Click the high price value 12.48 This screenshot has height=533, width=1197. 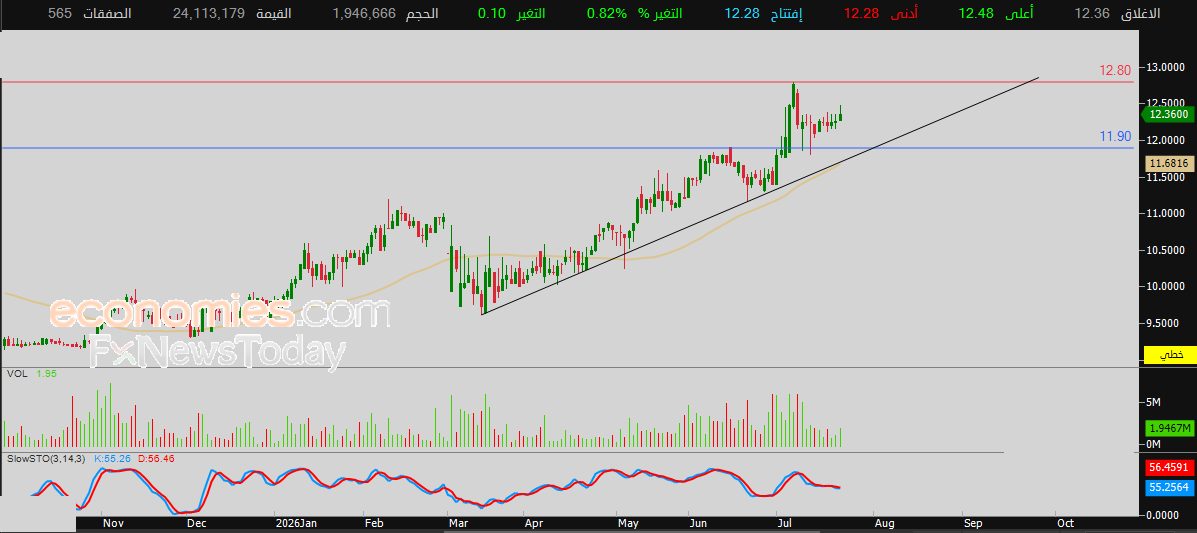pyautogui.click(x=977, y=13)
